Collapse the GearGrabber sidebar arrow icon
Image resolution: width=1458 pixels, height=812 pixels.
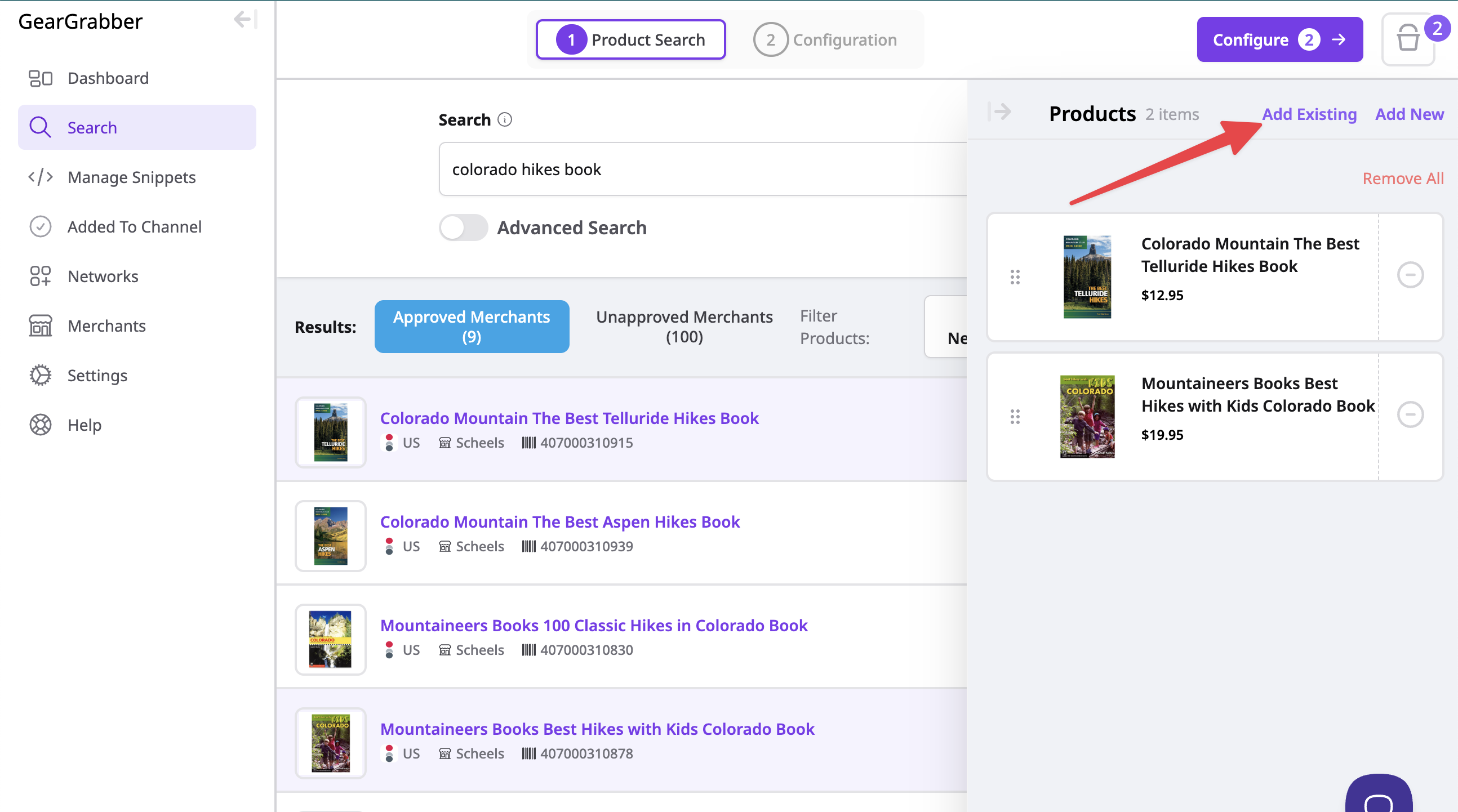(x=245, y=20)
